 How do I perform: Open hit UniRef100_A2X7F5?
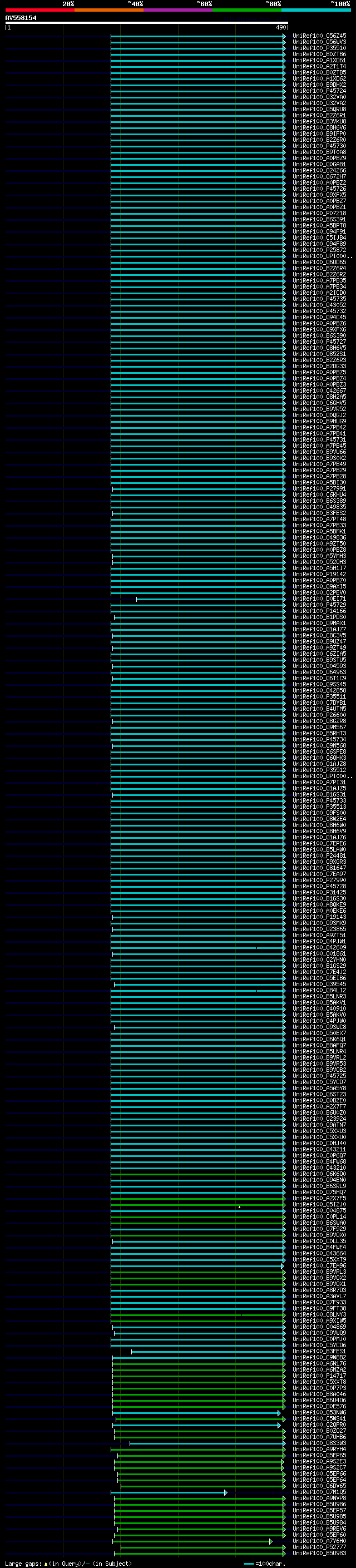click(x=319, y=1198)
